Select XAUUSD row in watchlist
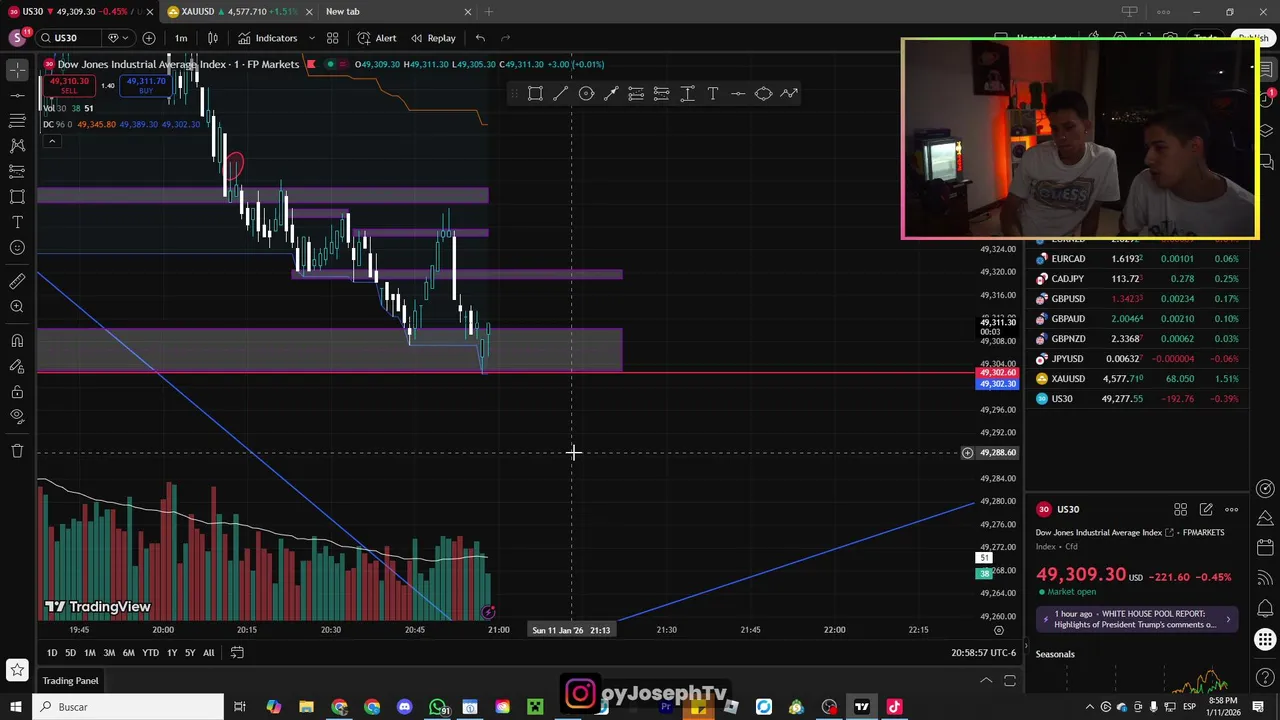 click(1138, 379)
